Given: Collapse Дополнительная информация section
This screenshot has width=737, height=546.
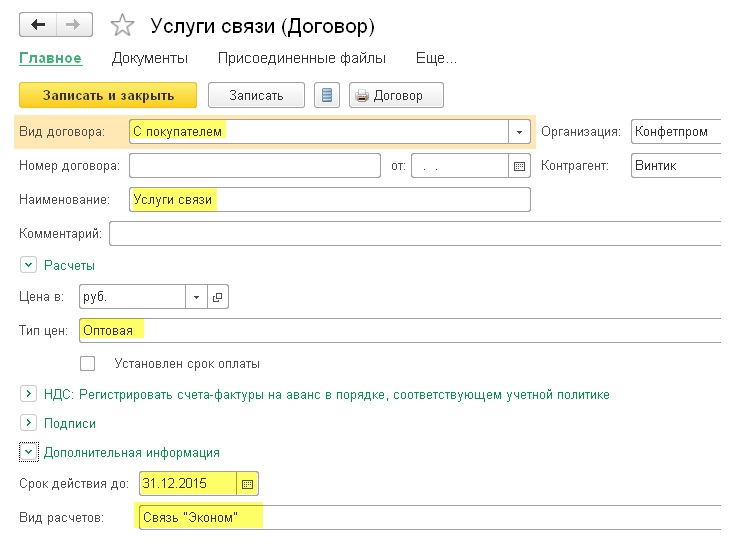Looking at the screenshot, I should pos(28,452).
